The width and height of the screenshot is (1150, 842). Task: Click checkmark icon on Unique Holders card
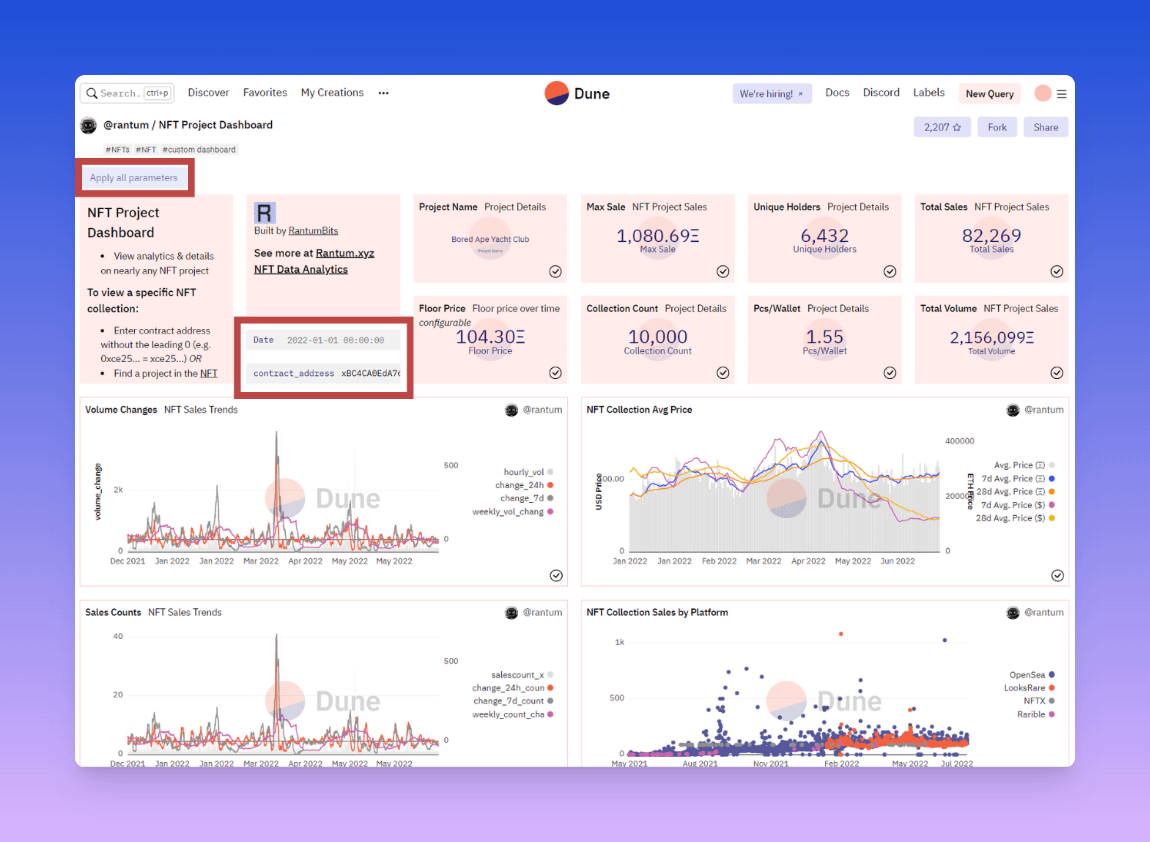tap(890, 271)
